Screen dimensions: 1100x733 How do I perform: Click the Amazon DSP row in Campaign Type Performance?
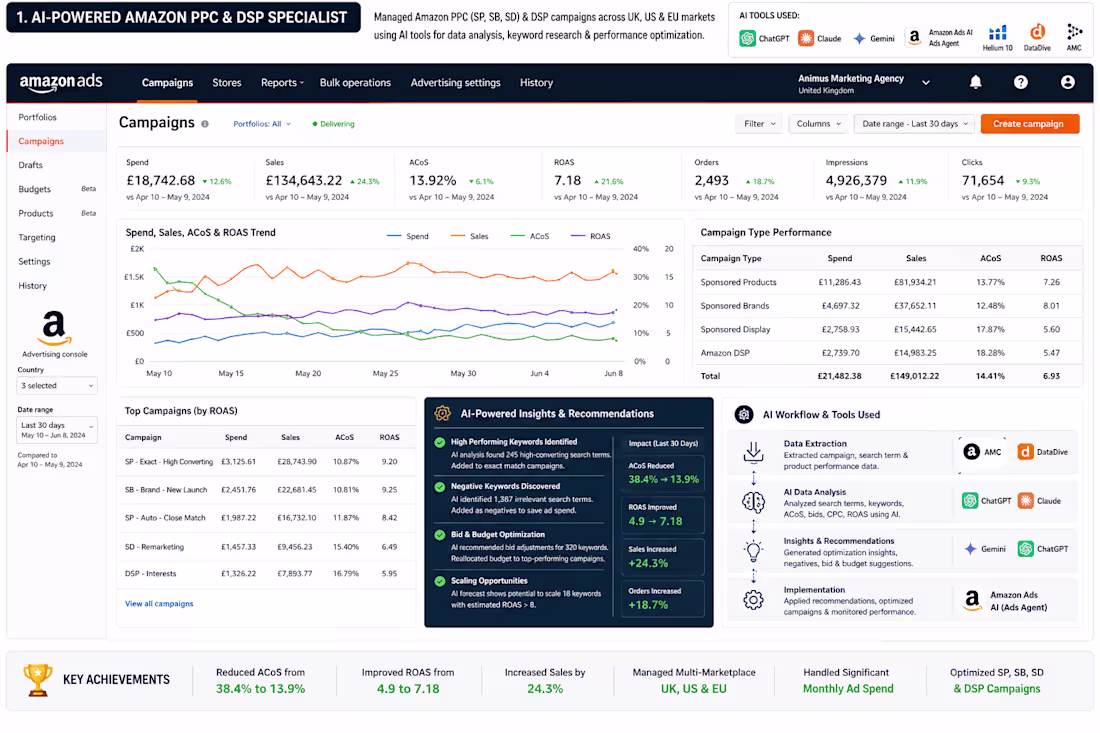(x=887, y=353)
